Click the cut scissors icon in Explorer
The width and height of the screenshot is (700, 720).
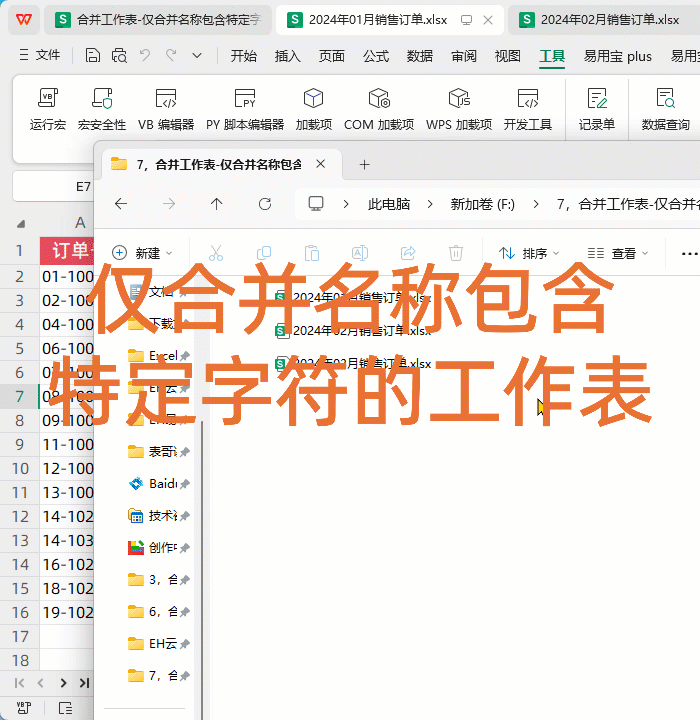point(216,253)
